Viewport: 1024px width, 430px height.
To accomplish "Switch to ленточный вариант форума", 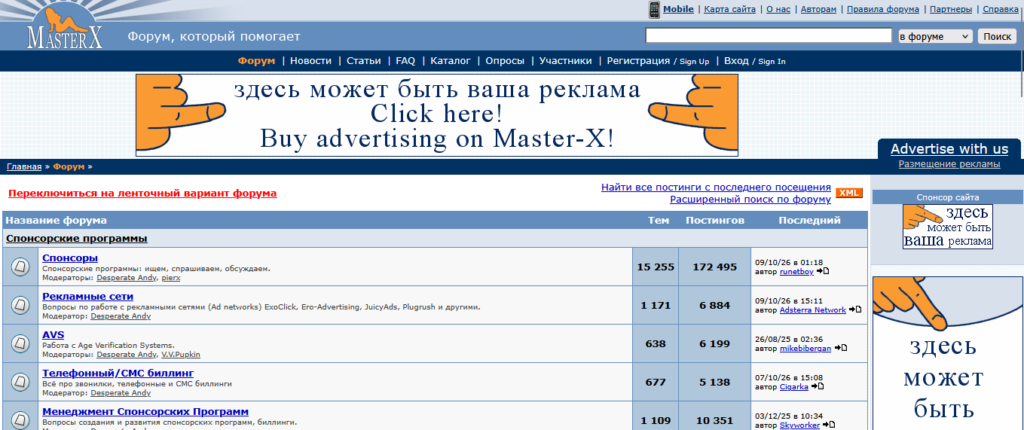I will [142, 193].
